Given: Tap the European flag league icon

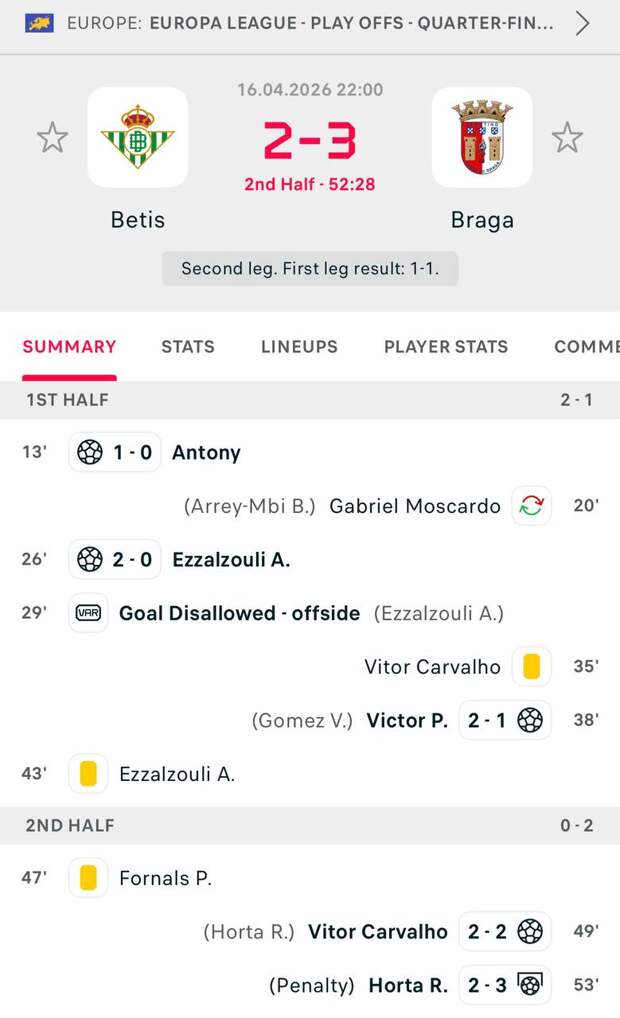Looking at the screenshot, I should [x=40, y=23].
